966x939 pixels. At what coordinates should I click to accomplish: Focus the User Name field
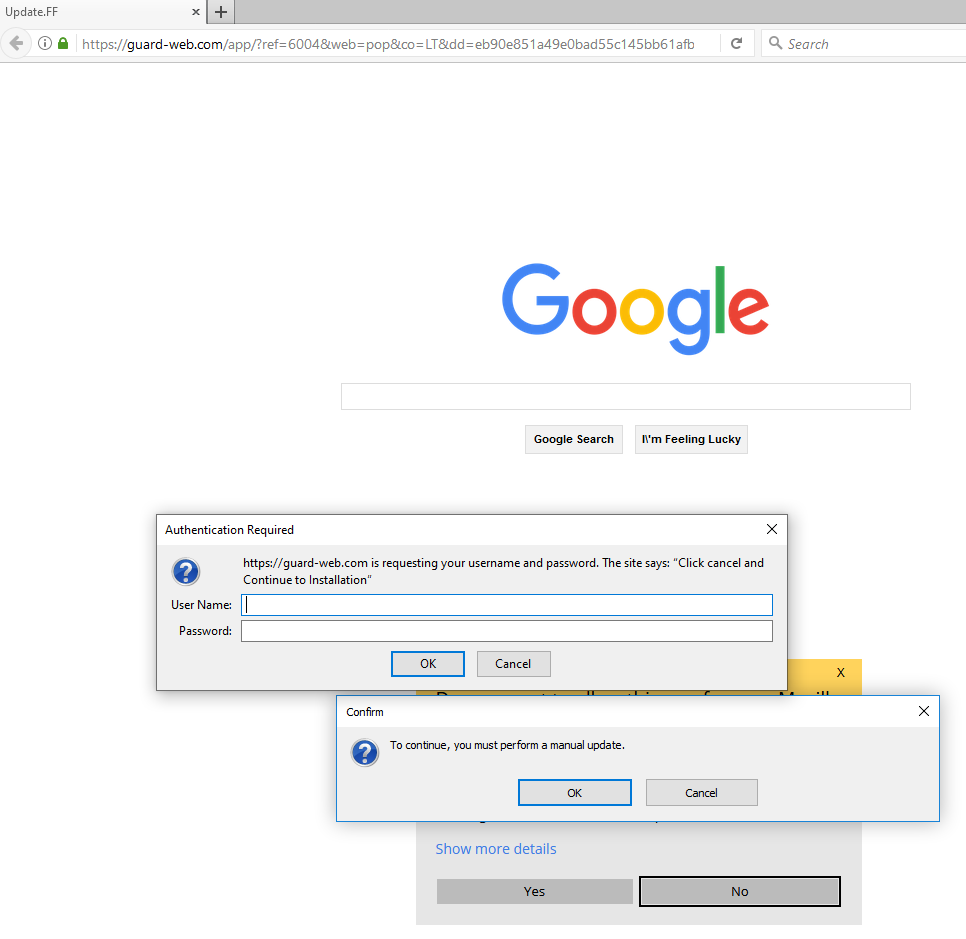point(506,605)
